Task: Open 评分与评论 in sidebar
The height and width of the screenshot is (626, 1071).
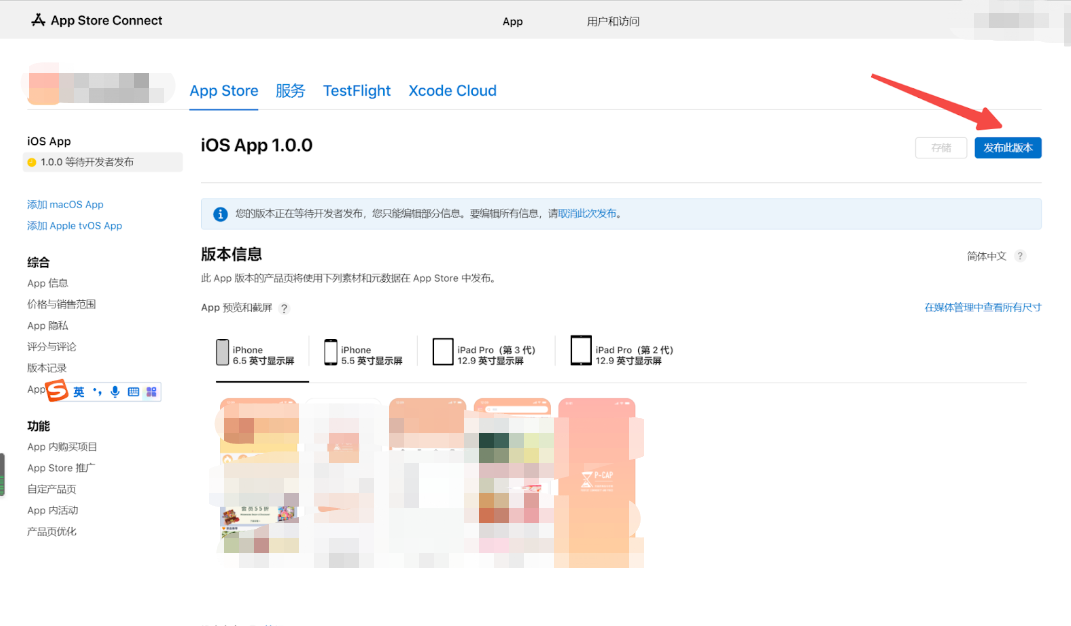Action: point(52,346)
